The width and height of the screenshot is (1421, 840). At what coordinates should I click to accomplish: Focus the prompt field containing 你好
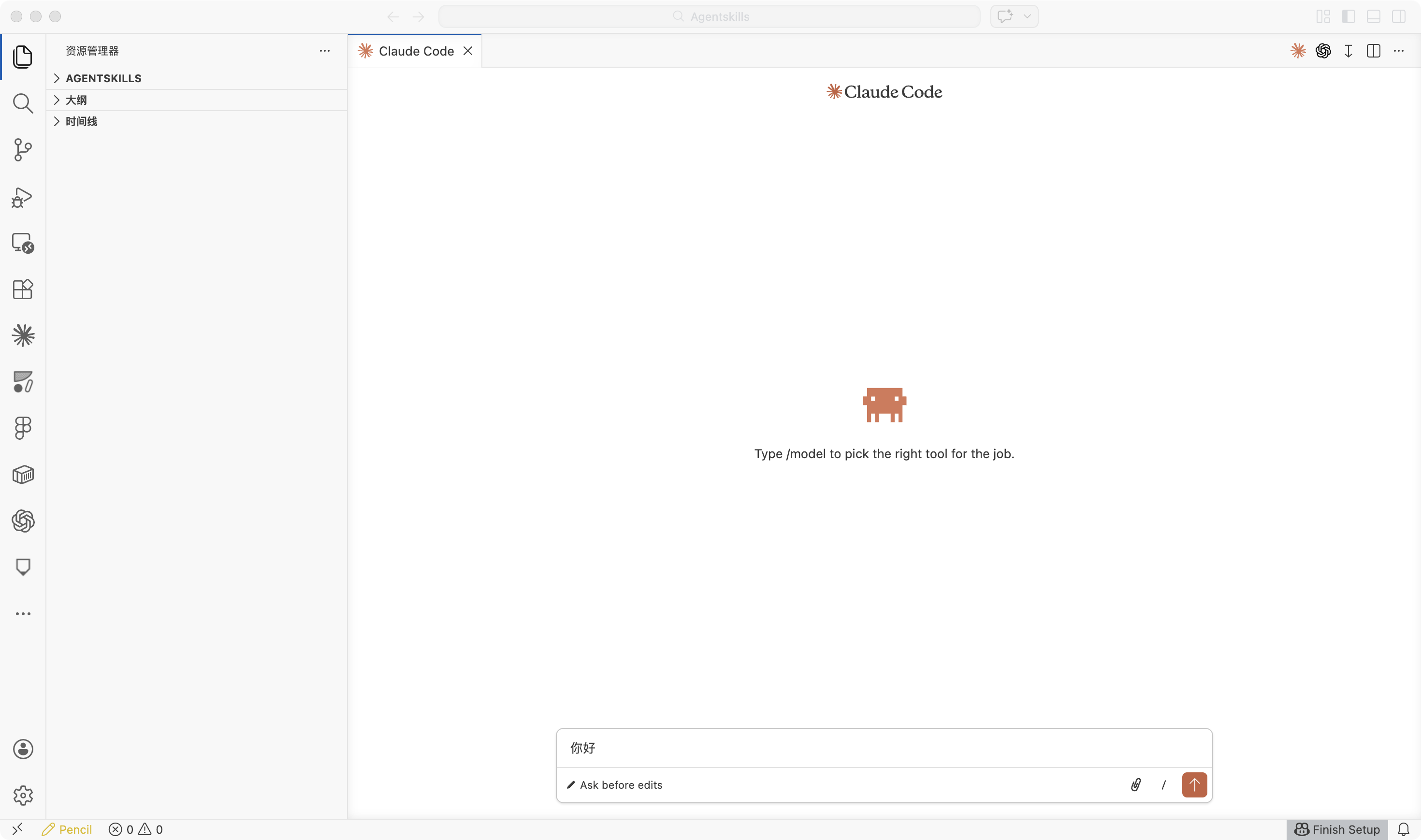pyautogui.click(x=884, y=748)
